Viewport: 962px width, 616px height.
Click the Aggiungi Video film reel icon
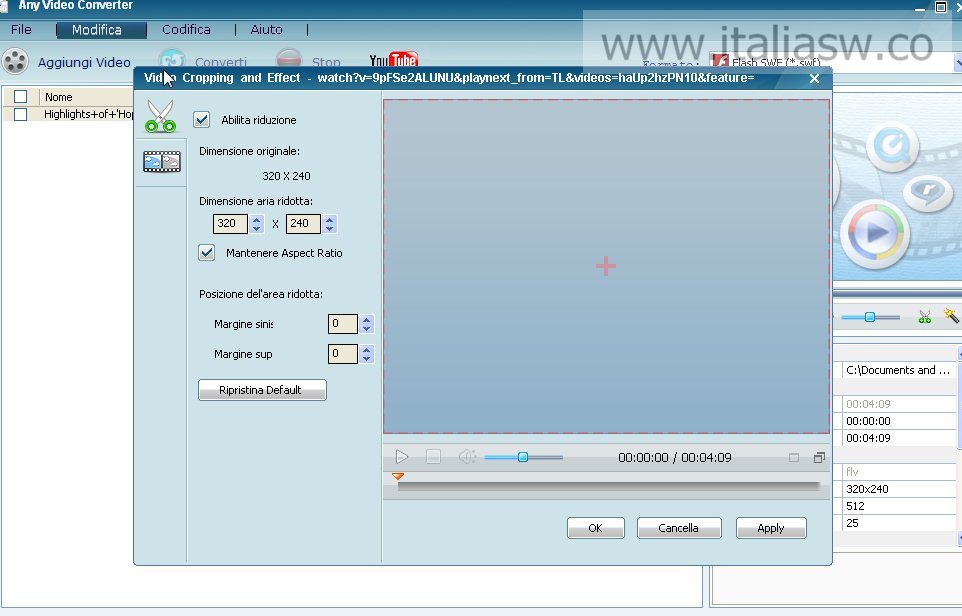[x=15, y=61]
